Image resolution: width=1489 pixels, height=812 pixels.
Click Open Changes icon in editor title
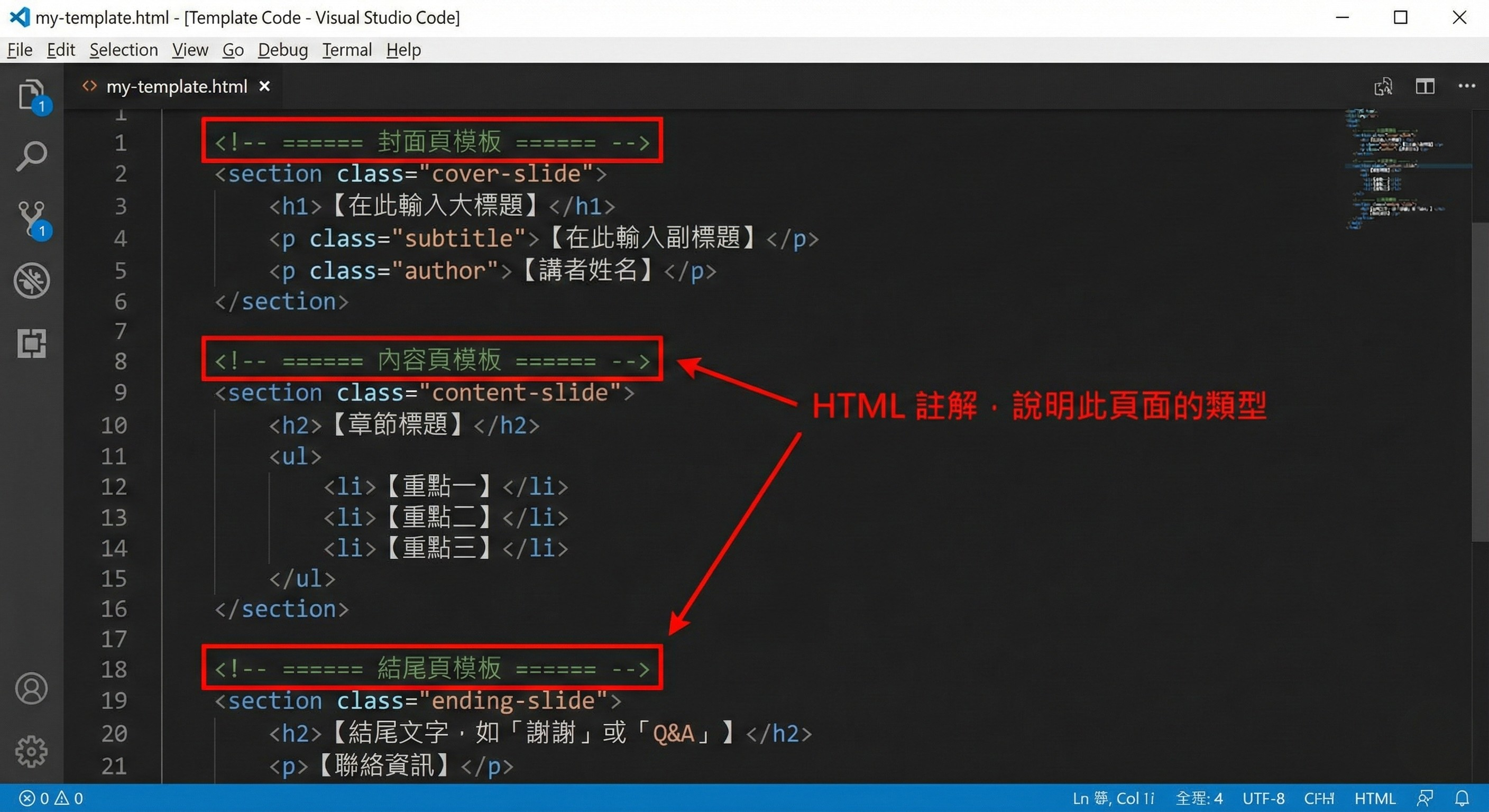click(1383, 87)
